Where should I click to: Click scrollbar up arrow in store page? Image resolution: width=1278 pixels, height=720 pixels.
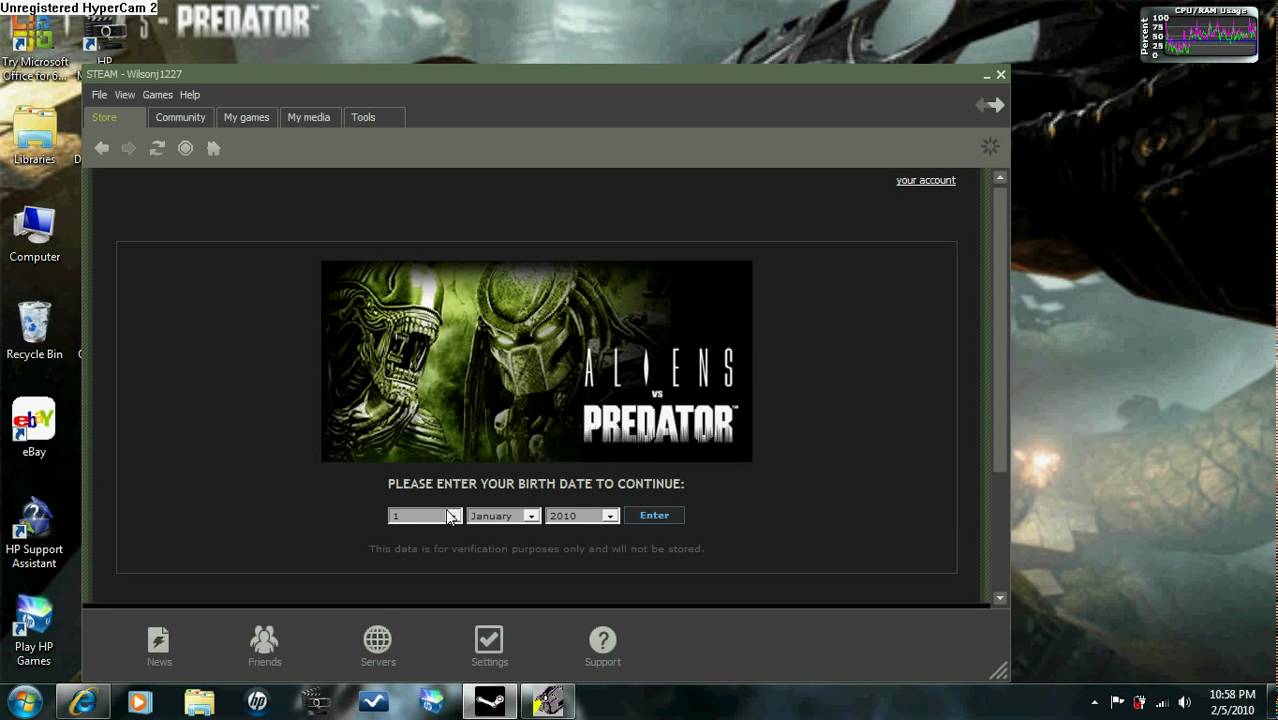(x=1000, y=178)
